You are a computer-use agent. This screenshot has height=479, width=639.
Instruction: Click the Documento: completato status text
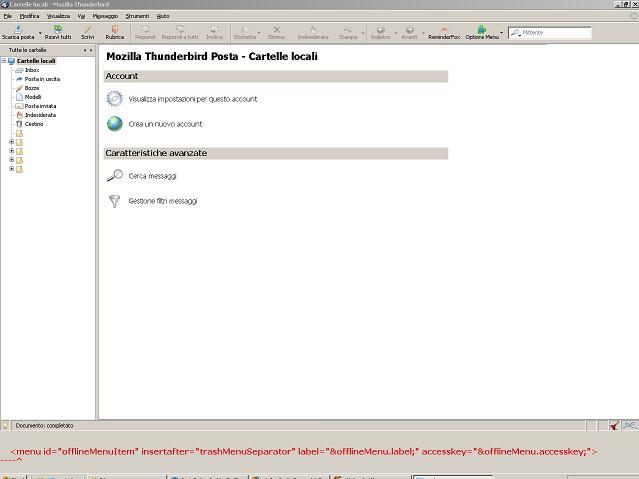[44, 426]
